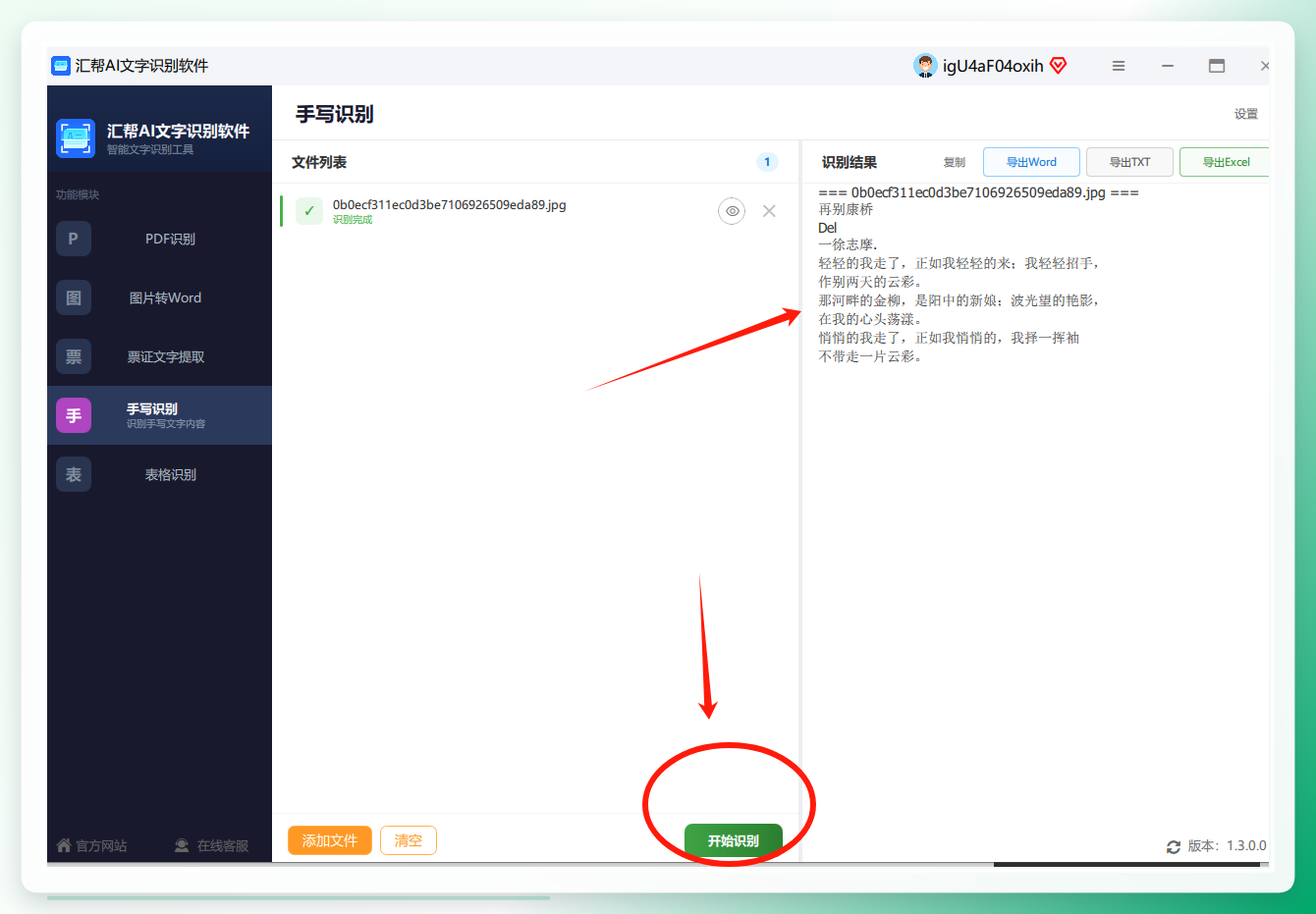Click the title bar app icon
Image resolution: width=1316 pixels, height=914 pixels.
click(x=61, y=66)
